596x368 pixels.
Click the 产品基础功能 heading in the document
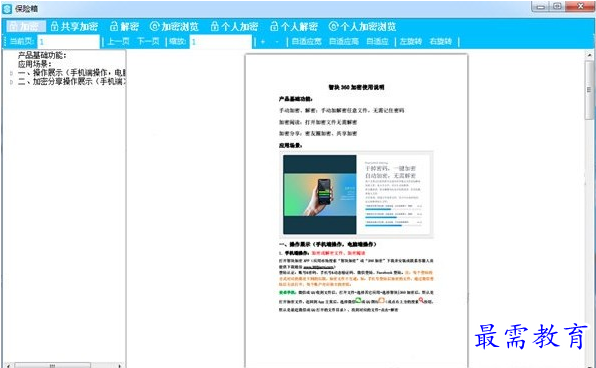pyautogui.click(x=296, y=99)
